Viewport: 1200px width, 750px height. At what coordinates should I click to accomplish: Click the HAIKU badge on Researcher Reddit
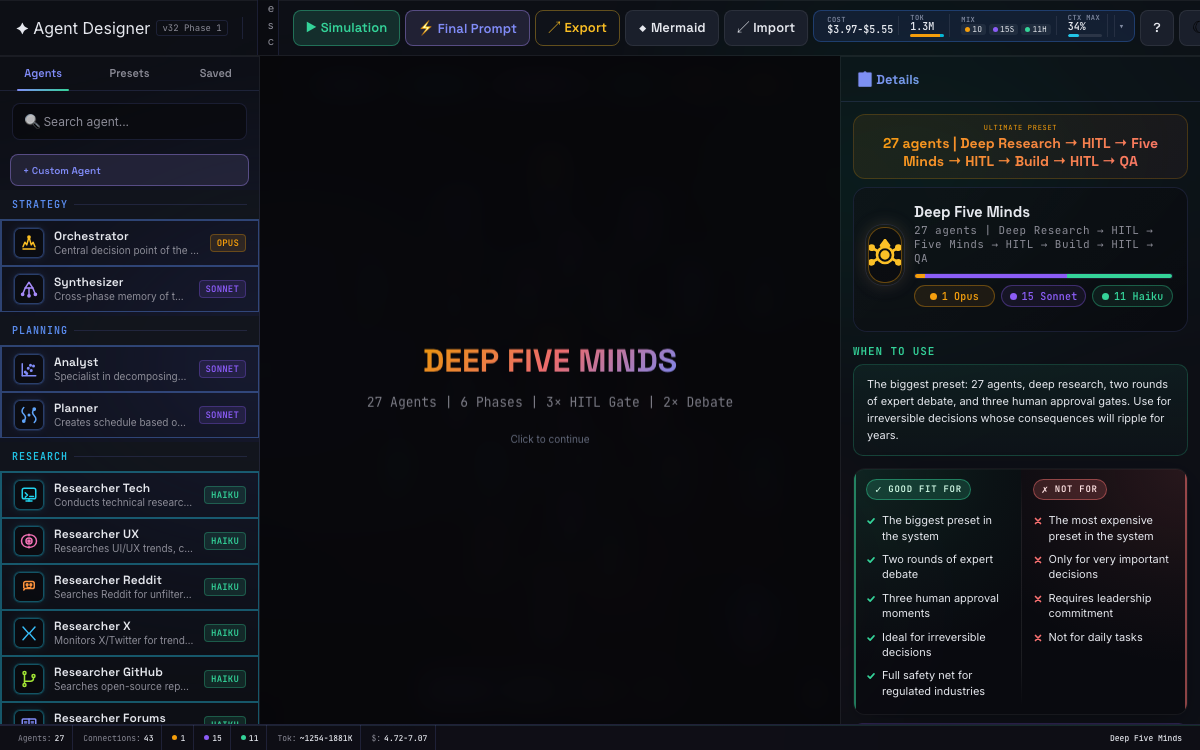(225, 587)
